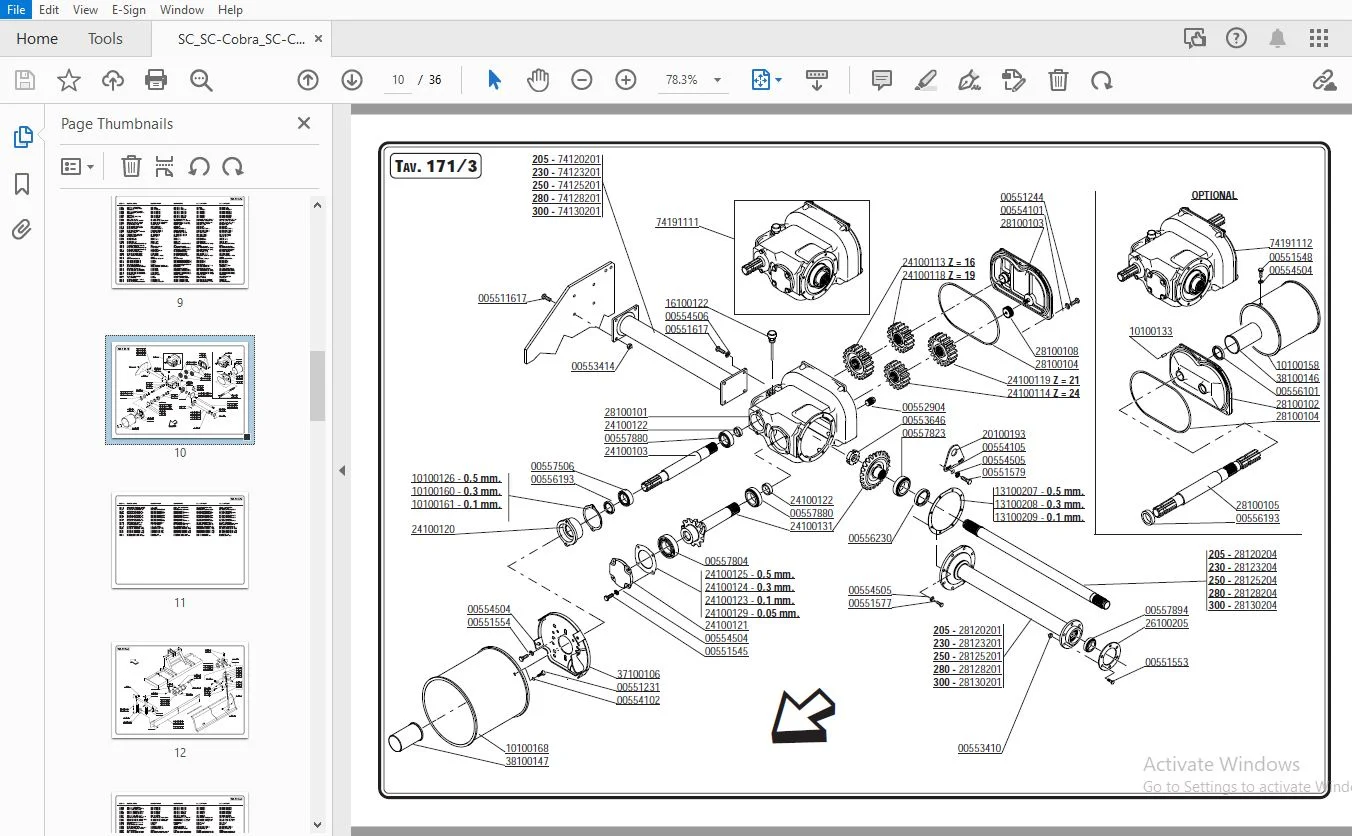
Task: Print the document
Action: [156, 80]
